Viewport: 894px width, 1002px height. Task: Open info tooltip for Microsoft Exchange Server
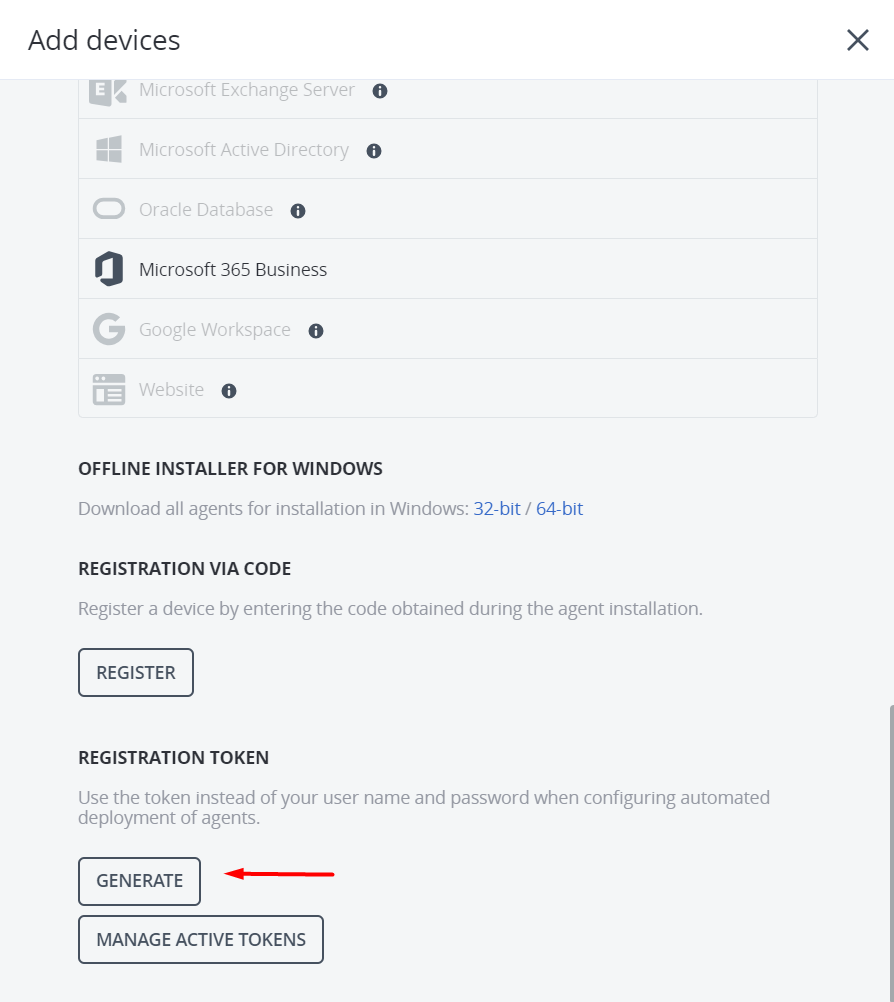379,90
